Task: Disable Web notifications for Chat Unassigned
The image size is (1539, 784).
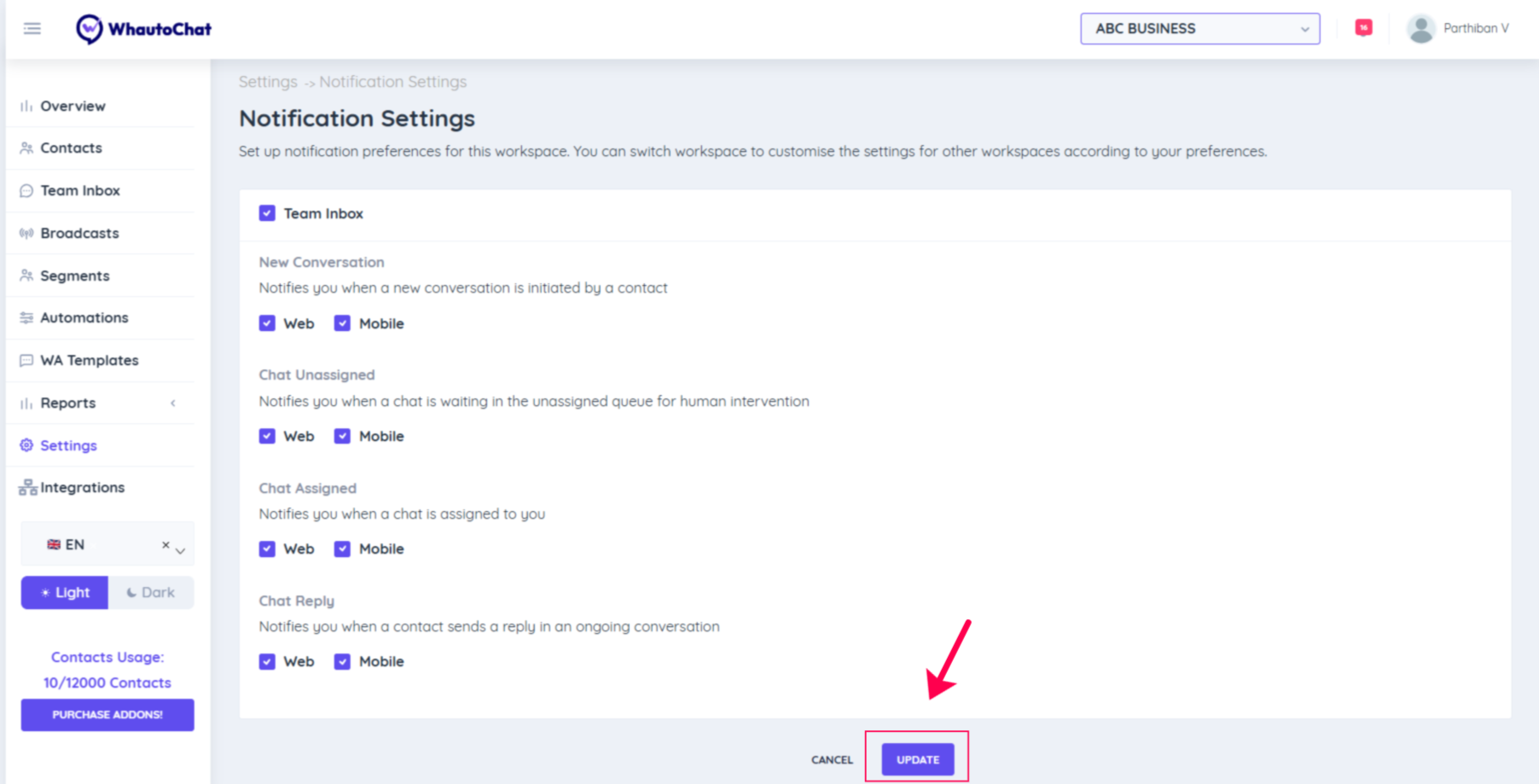Action: [x=267, y=436]
